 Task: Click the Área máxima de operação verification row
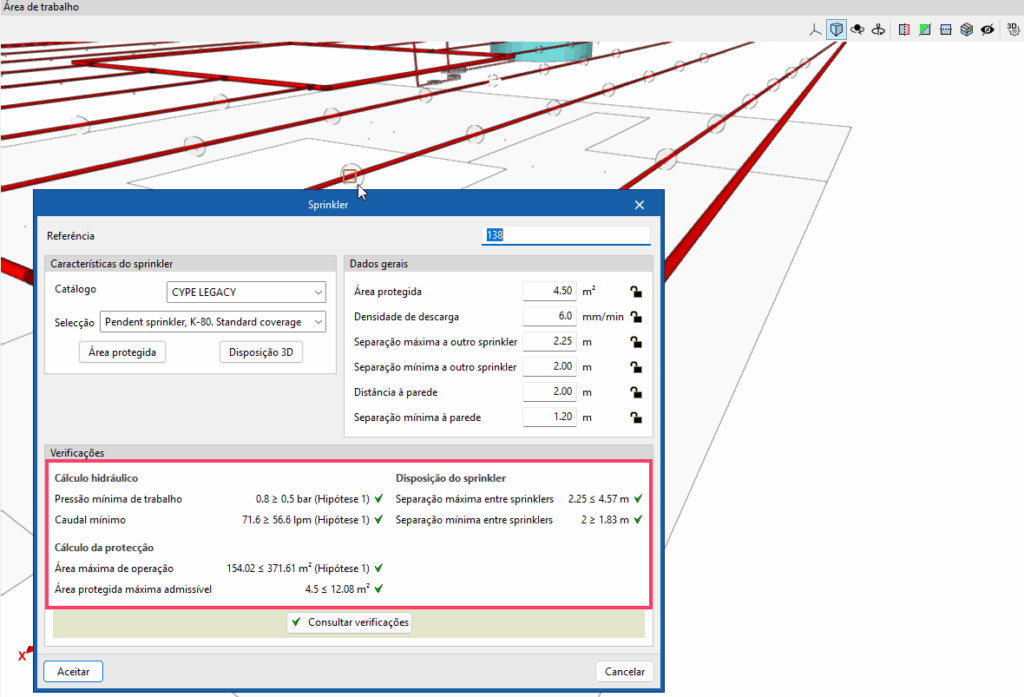point(219,568)
